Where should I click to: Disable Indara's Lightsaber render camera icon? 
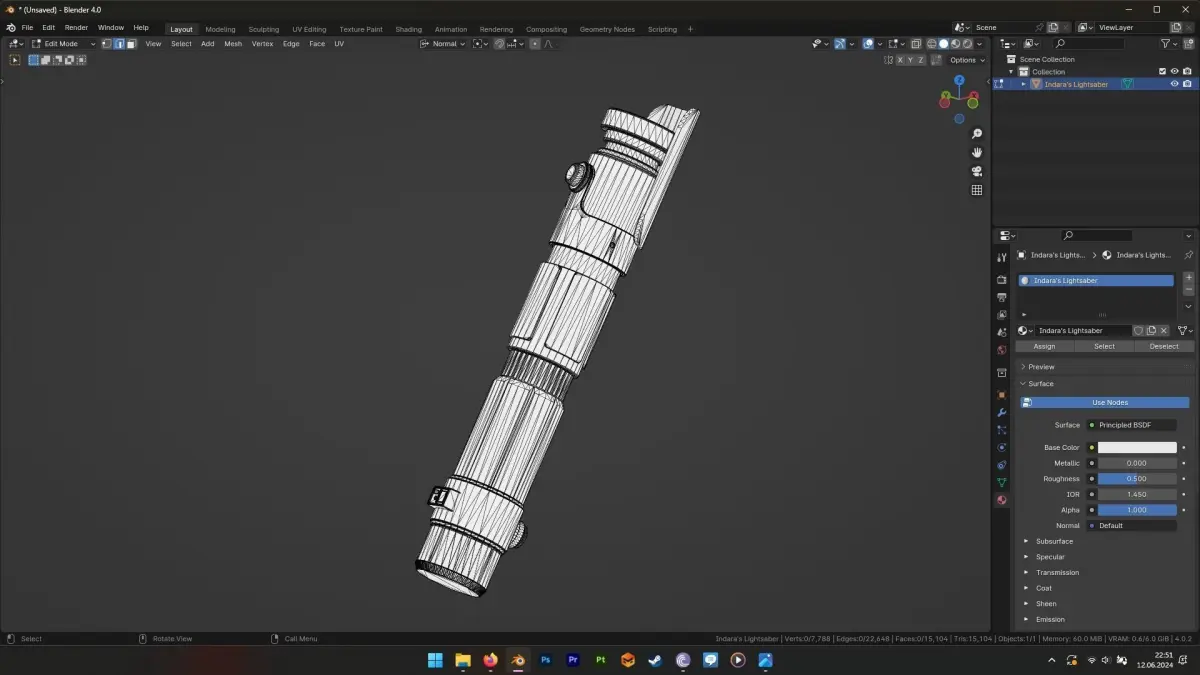point(1187,84)
